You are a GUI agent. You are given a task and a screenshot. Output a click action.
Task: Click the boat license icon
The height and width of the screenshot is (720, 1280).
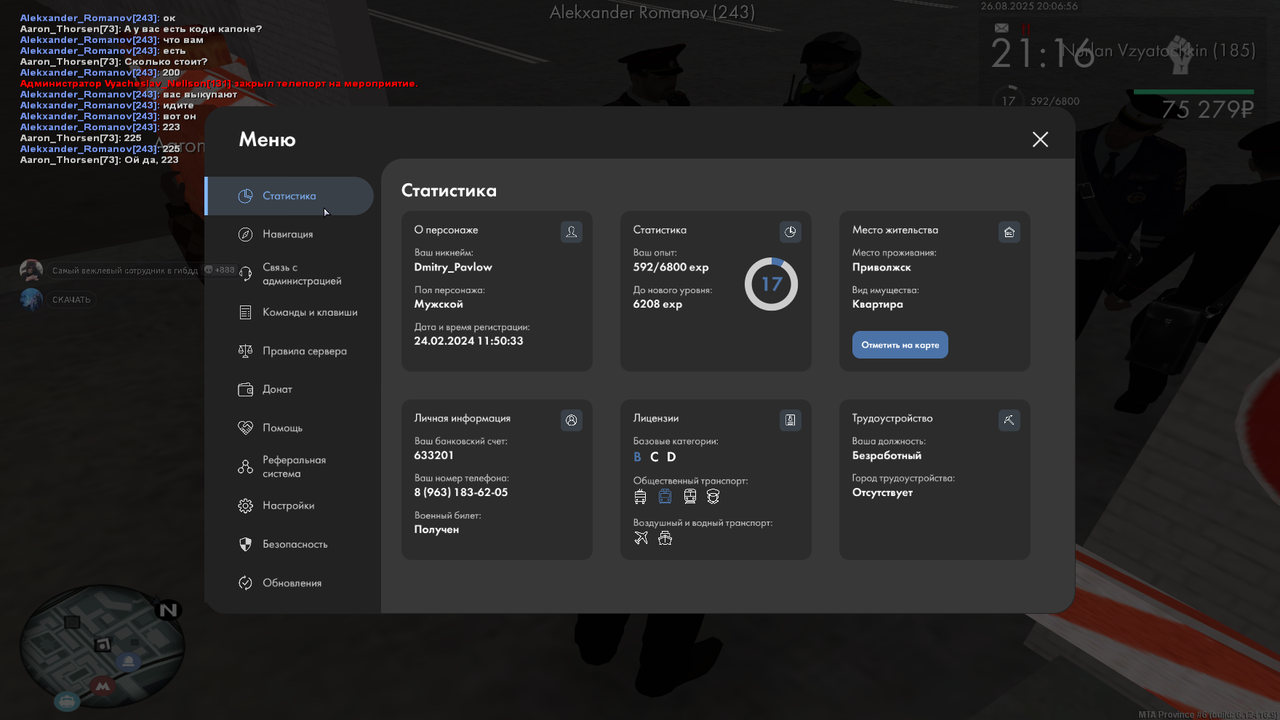(x=665, y=538)
